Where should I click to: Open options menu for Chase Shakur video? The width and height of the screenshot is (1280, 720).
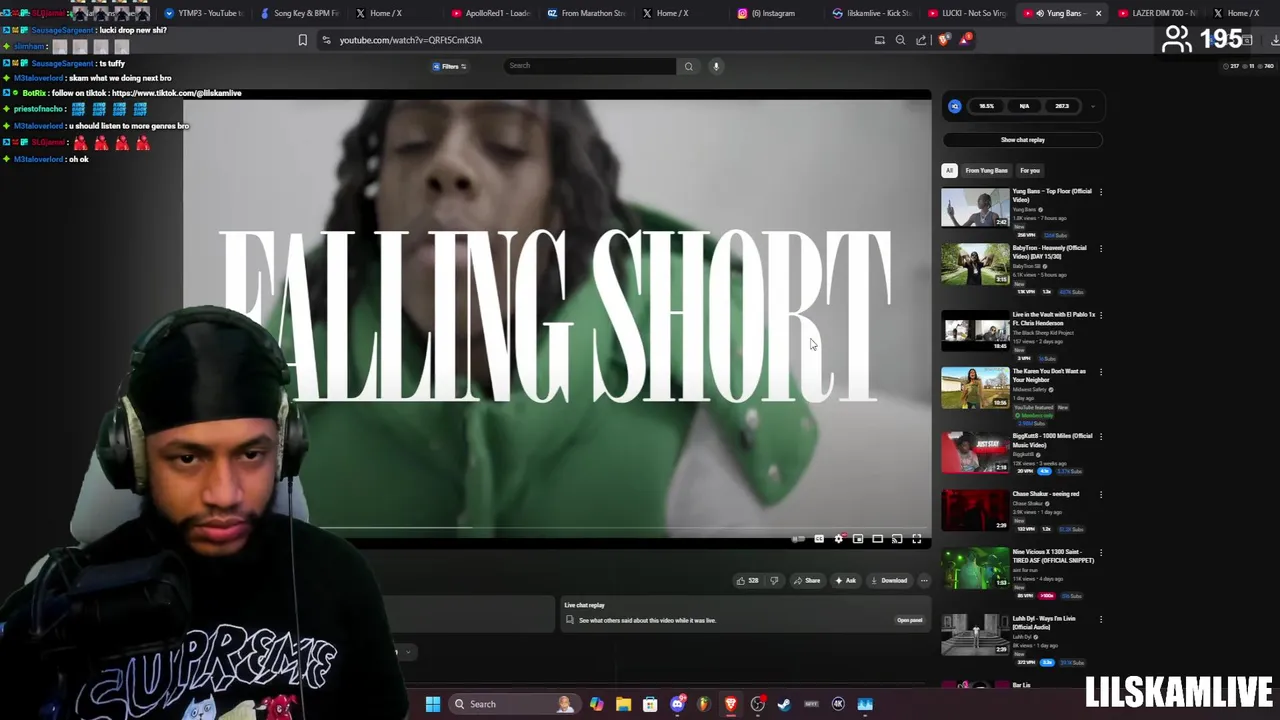[x=1101, y=494]
